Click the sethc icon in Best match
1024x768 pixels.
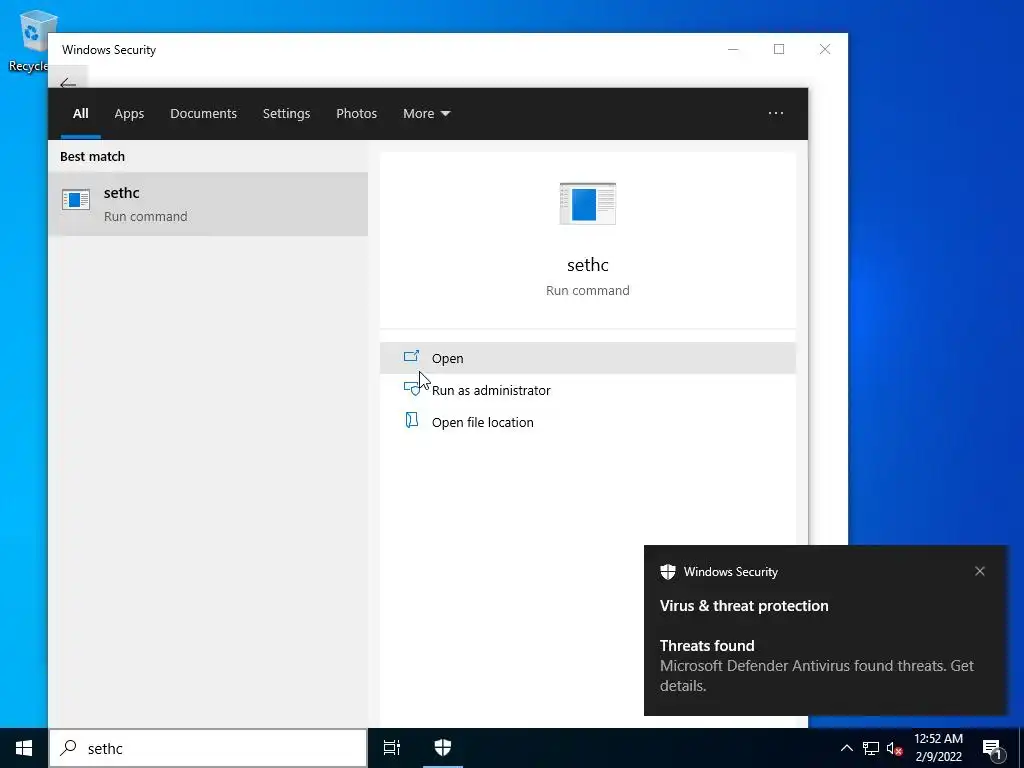[76, 200]
